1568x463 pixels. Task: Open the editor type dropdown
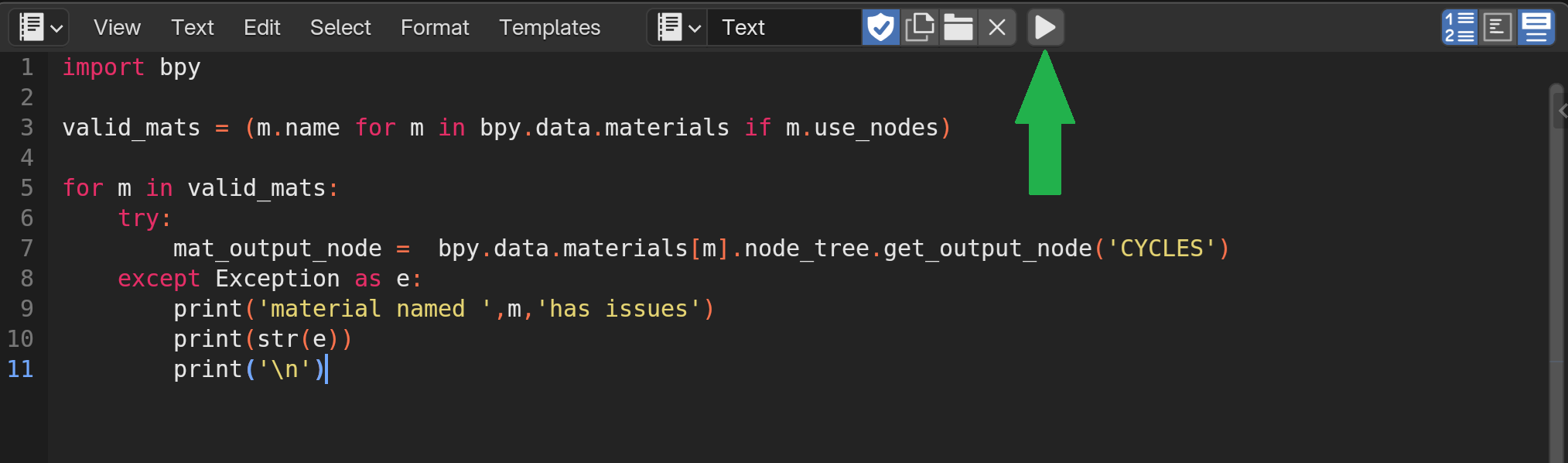(x=39, y=28)
